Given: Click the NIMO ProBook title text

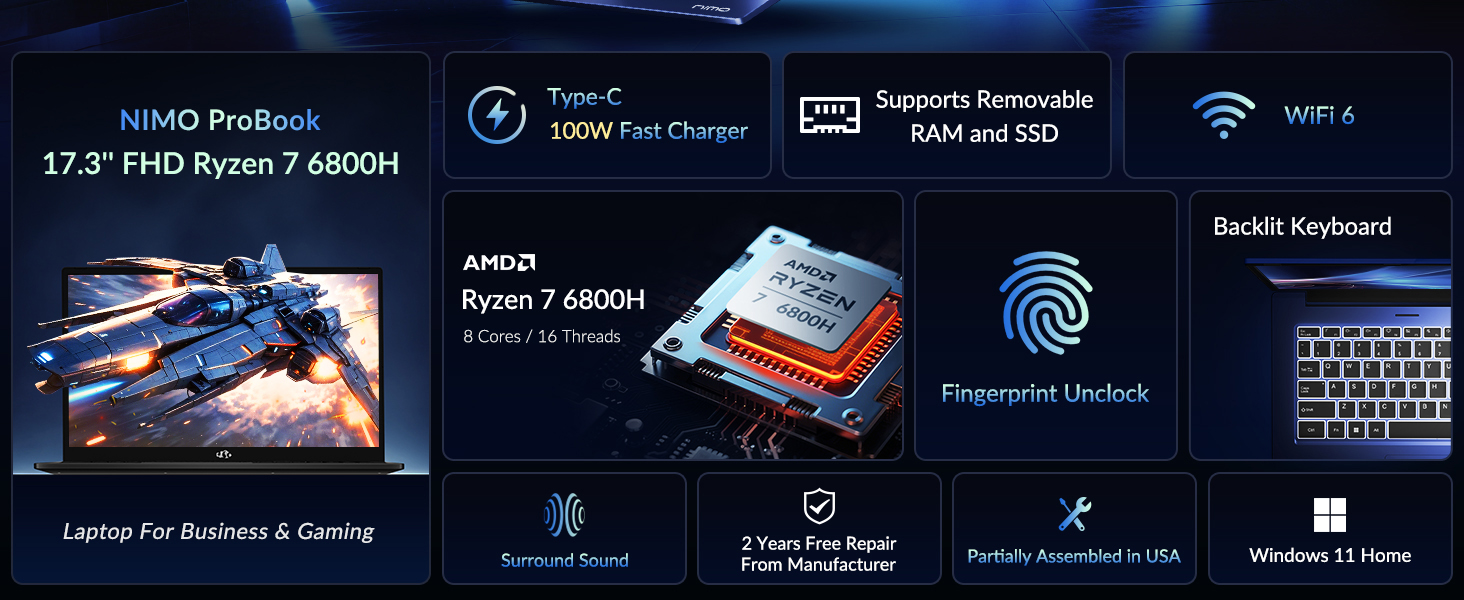Looking at the screenshot, I should pos(220,120).
